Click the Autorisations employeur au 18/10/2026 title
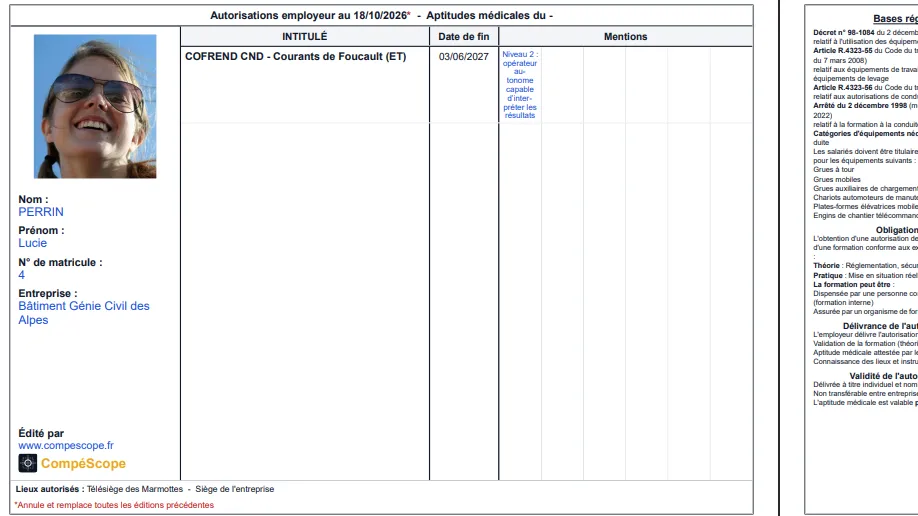The height and width of the screenshot is (516, 918). [x=310, y=16]
